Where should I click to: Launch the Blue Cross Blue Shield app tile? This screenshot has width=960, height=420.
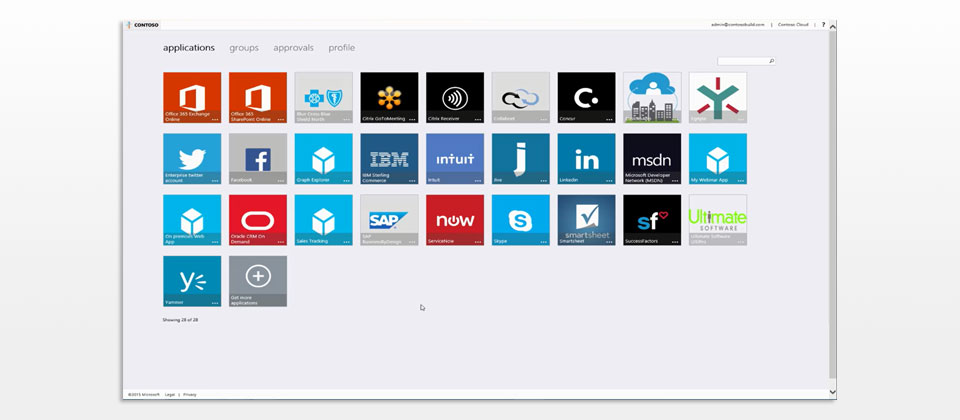323,98
